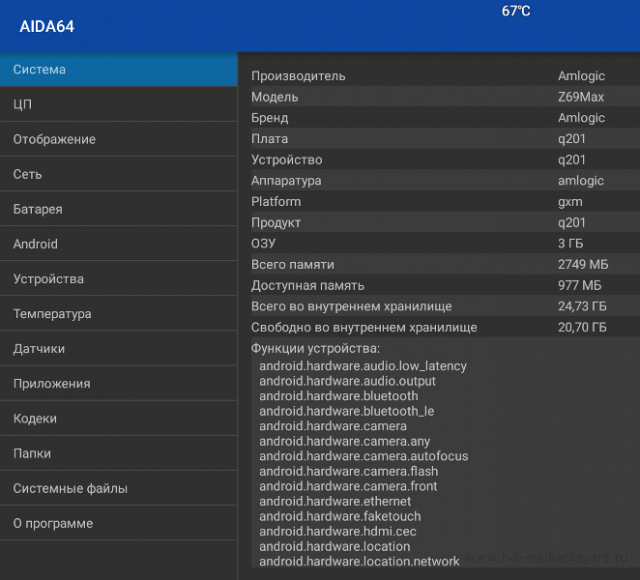Select the Производитель row
Image resolution: width=640 pixels, height=580 pixels.
(445, 76)
